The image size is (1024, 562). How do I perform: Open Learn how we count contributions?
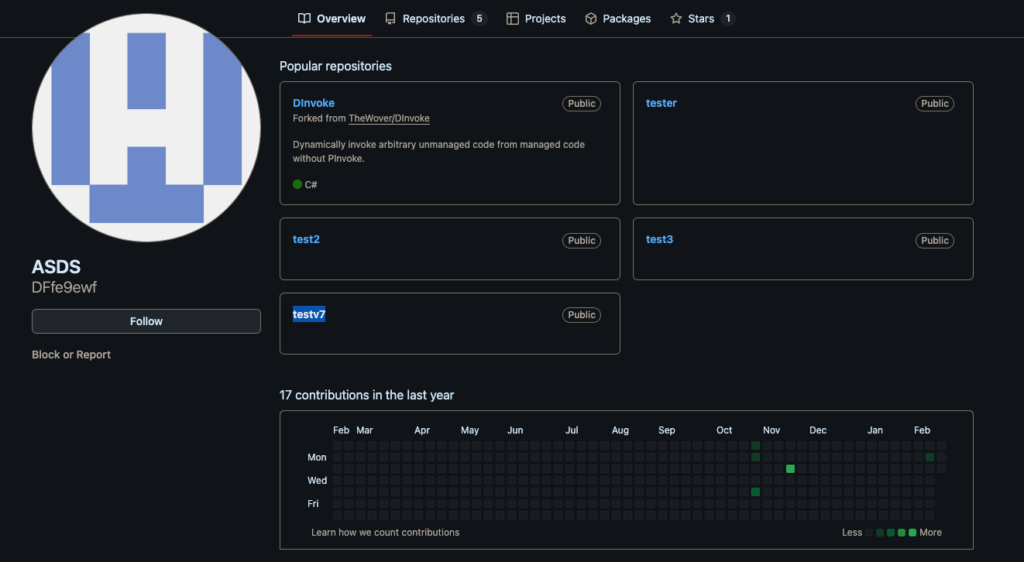click(385, 533)
